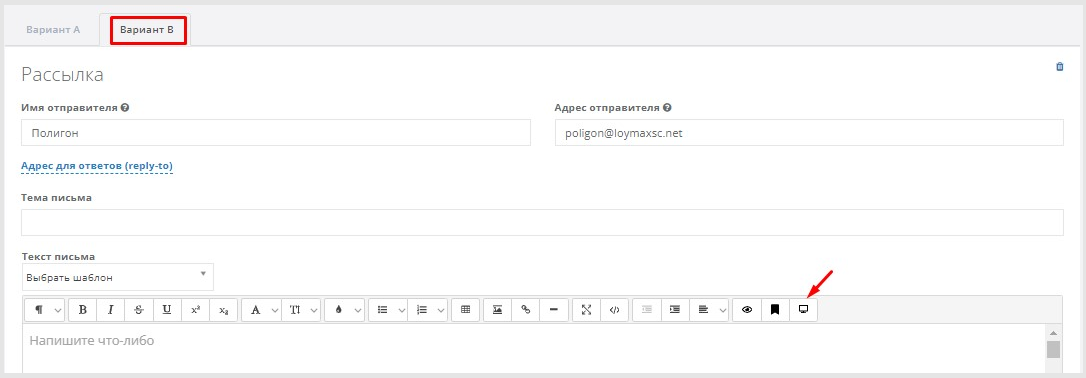Toggle bold formatting in editor toolbar

82,310
